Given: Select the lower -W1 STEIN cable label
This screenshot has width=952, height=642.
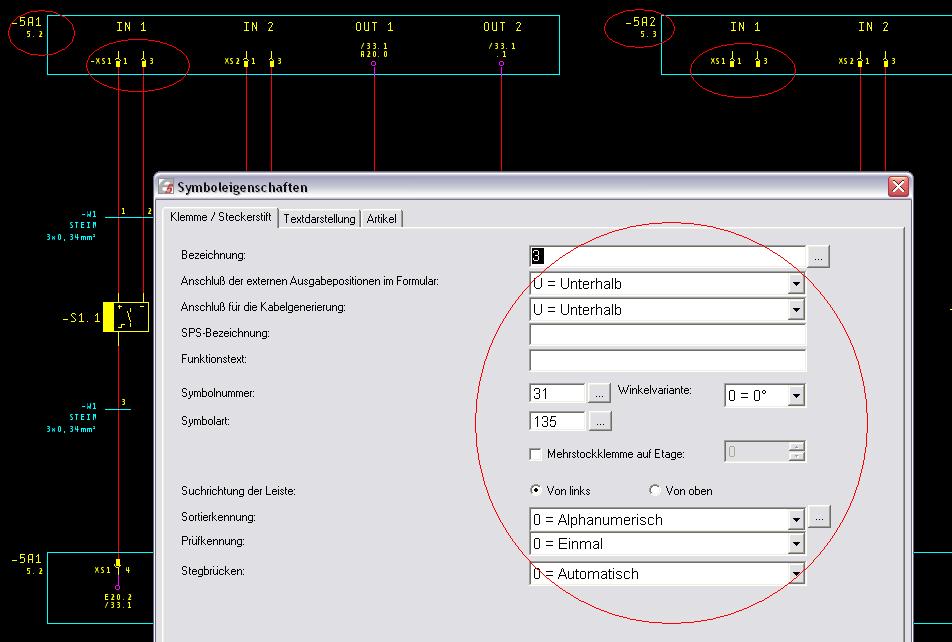Looking at the screenshot, I should [72, 417].
